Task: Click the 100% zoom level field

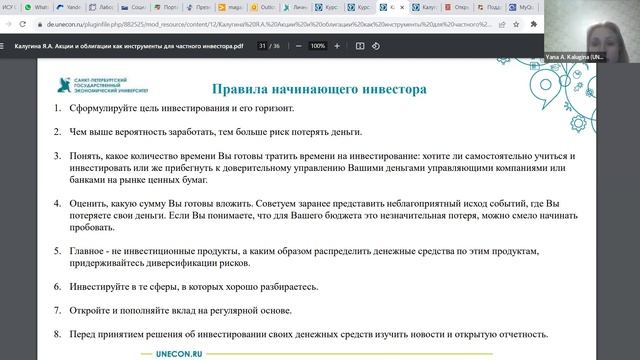Action: click(318, 46)
